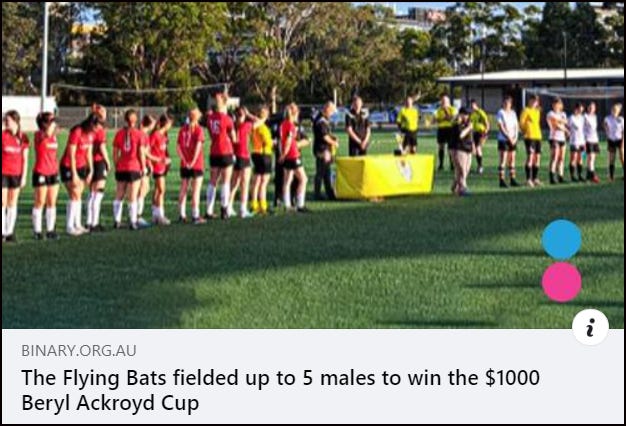Click the leftmost red-shirted player
626x426 pixels.
[x=13, y=175]
